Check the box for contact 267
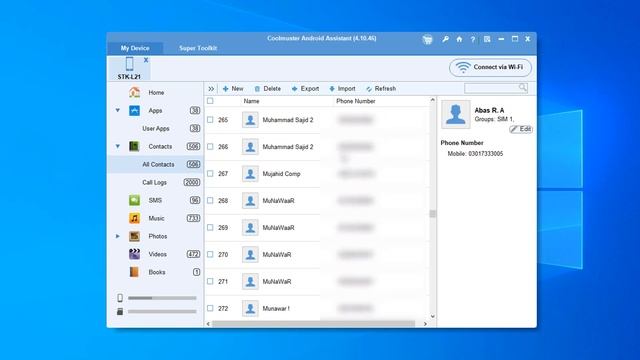This screenshot has width=640, height=360. click(210, 173)
